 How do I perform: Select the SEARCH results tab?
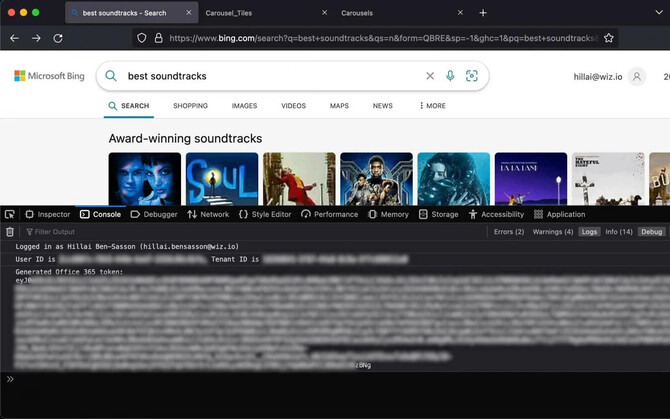pyautogui.click(x=129, y=106)
